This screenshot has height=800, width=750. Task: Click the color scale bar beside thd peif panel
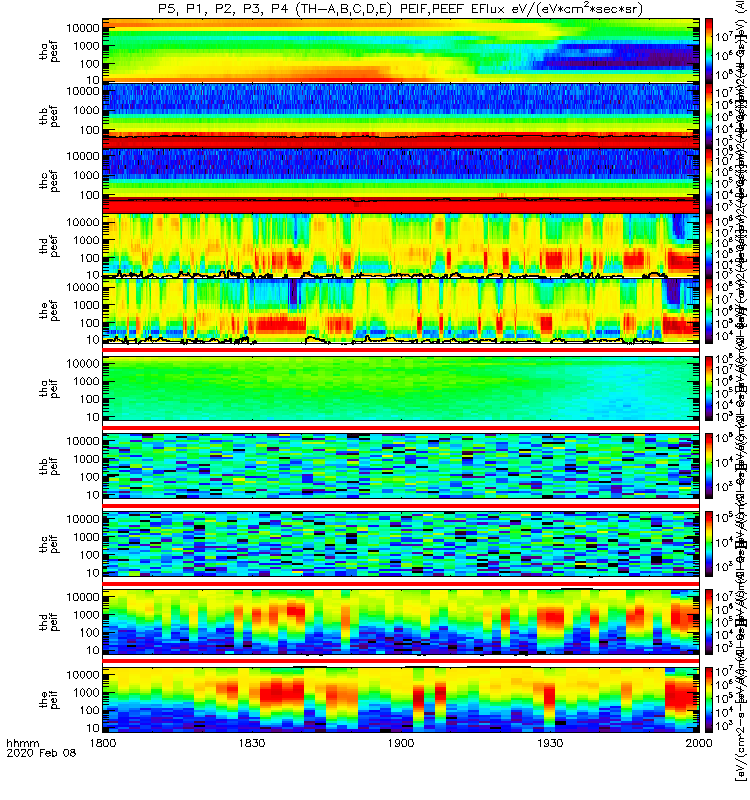pyautogui.click(x=709, y=622)
